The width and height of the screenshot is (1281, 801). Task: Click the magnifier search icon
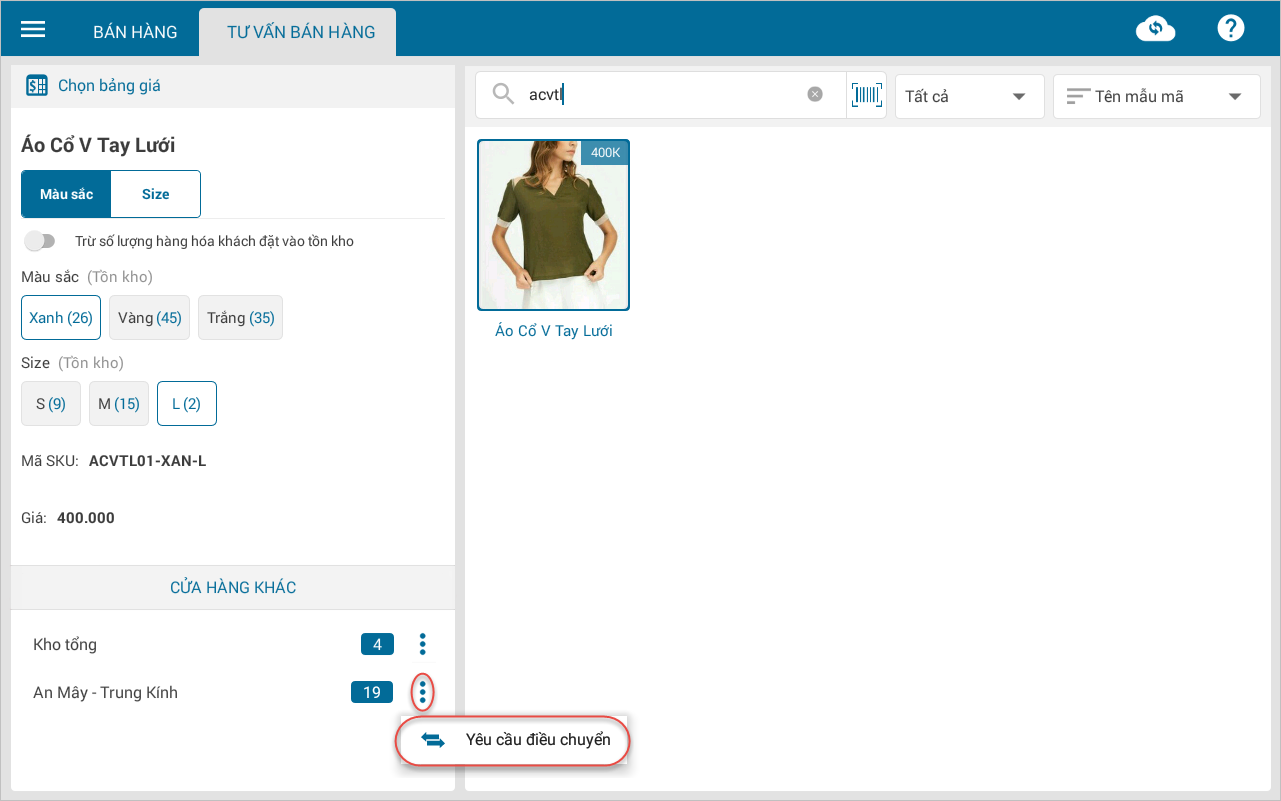pyautogui.click(x=503, y=95)
